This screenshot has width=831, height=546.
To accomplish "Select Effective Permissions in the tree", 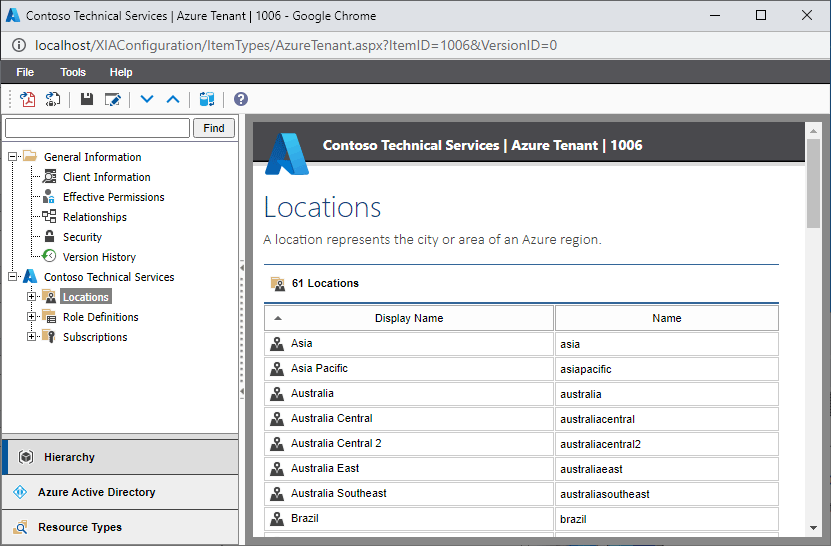I will 113,197.
